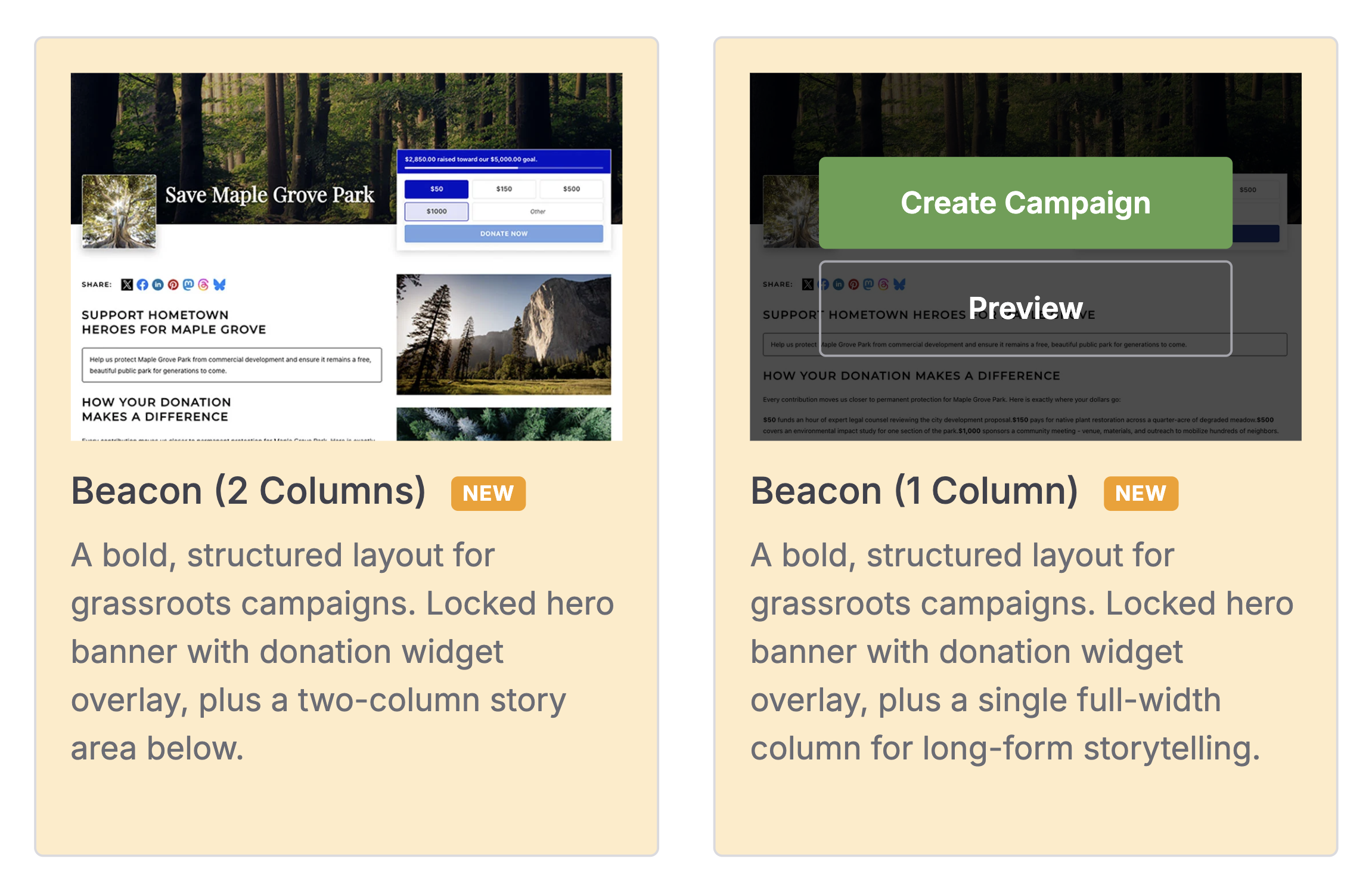The width and height of the screenshot is (1372, 893).
Task: Click the Pinterest share icon in the 2 Columns preview
Action: (173, 284)
